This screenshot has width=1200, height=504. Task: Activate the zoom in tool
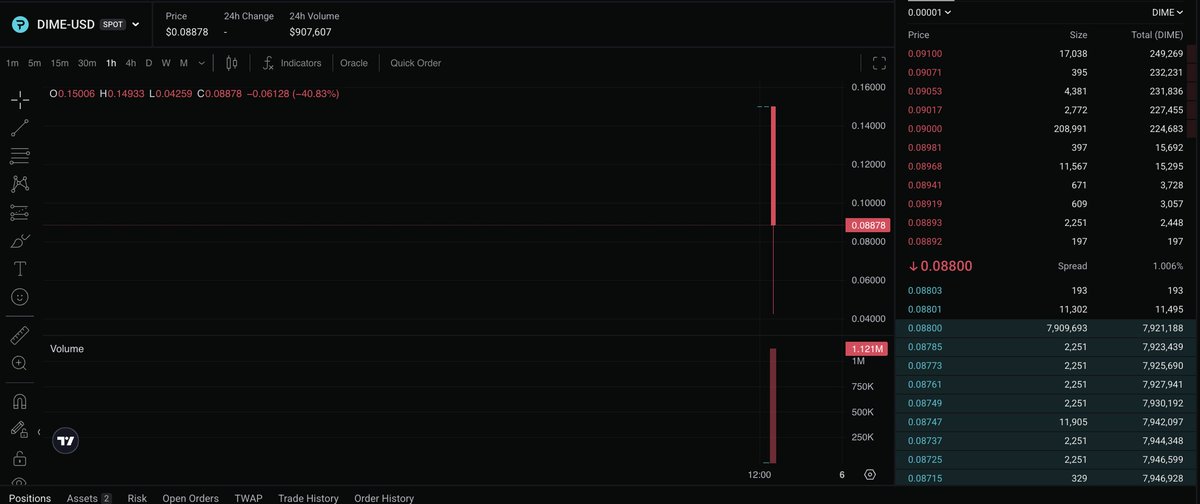click(x=19, y=363)
